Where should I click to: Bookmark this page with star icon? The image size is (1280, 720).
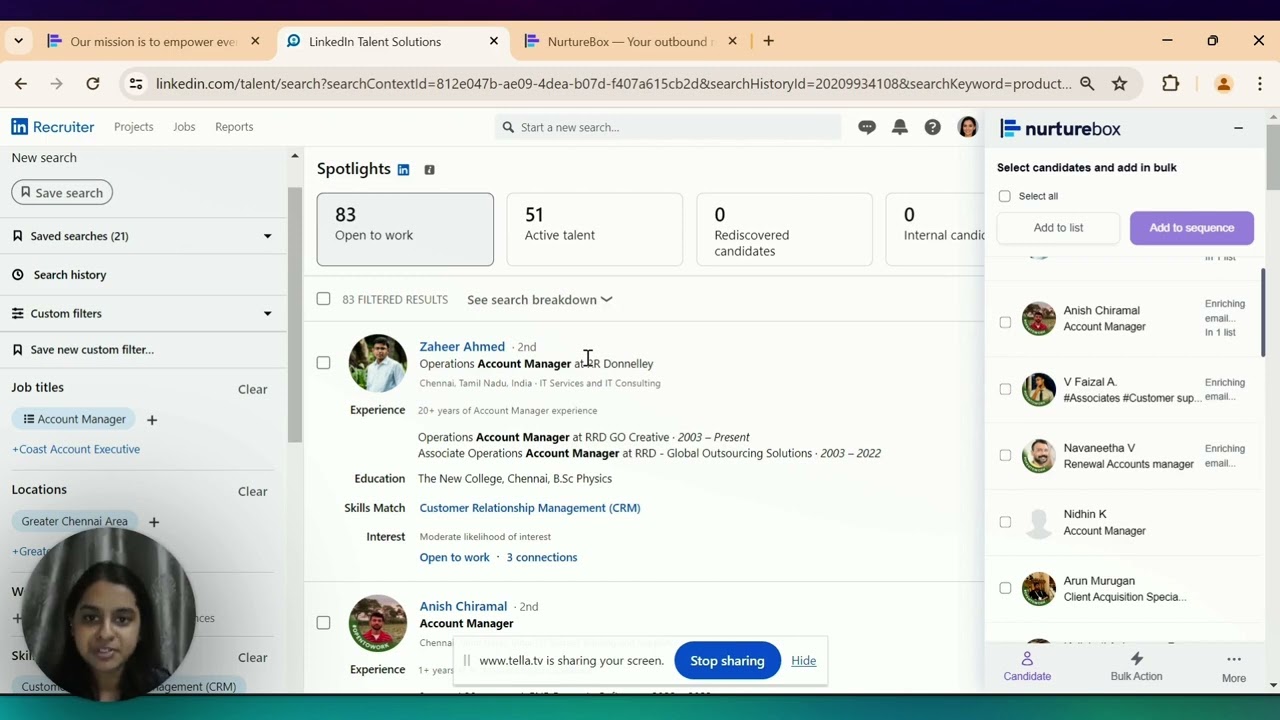pos(1120,84)
